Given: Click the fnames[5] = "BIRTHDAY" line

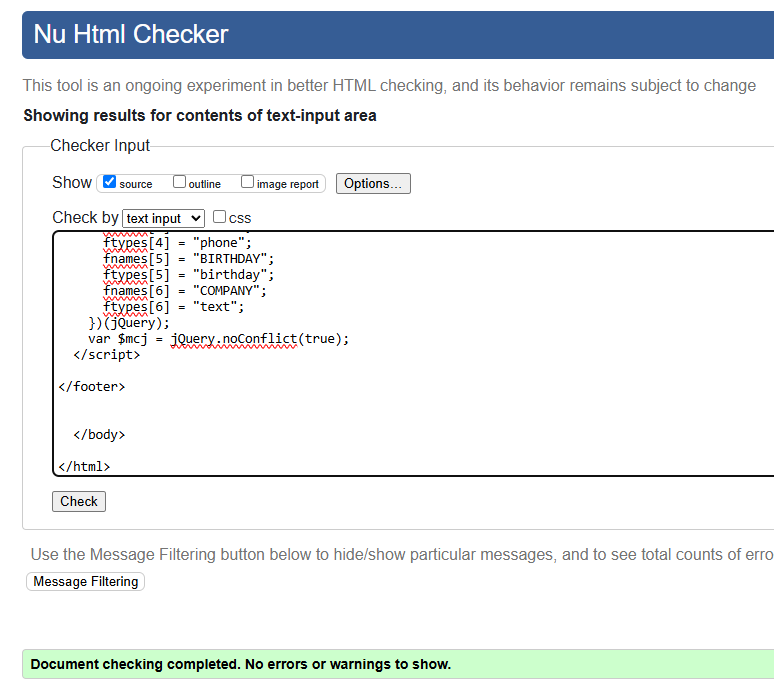Looking at the screenshot, I should [189, 259].
